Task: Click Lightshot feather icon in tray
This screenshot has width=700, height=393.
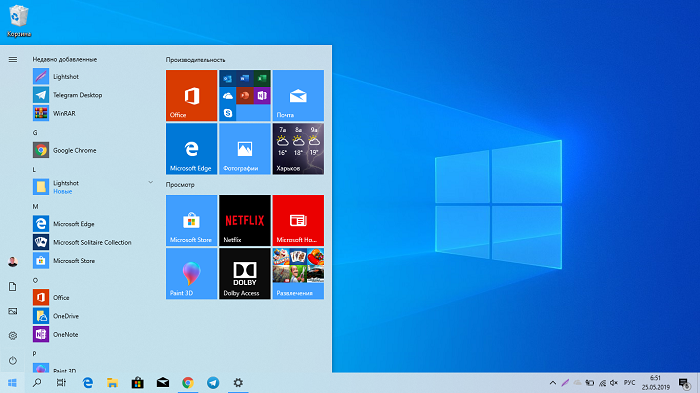Action: [565, 383]
